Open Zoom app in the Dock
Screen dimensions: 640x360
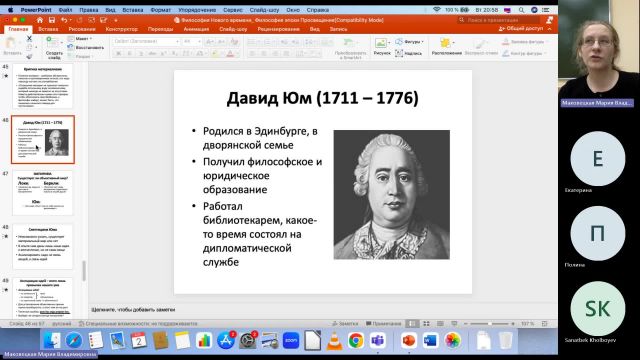tap(291, 340)
